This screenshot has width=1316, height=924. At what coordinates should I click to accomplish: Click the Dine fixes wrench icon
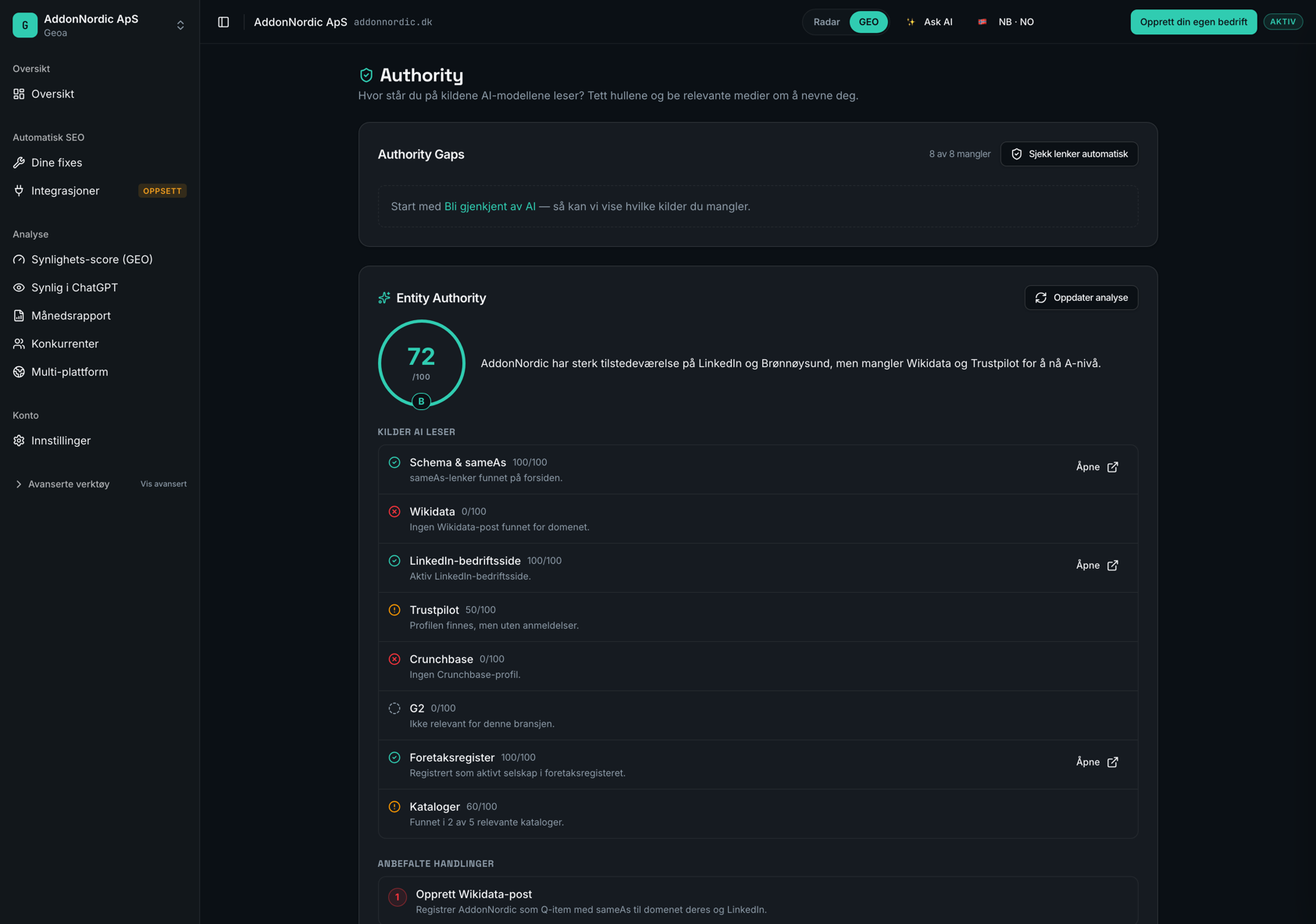[x=19, y=162]
